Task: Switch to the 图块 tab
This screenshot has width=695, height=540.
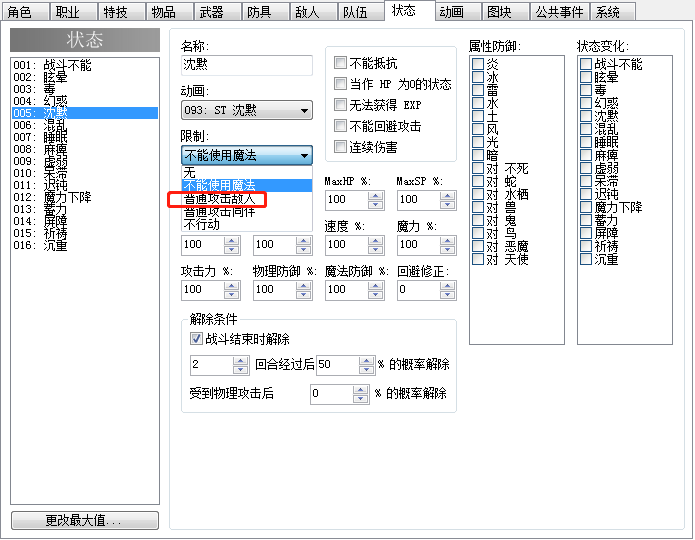Action: 504,12
